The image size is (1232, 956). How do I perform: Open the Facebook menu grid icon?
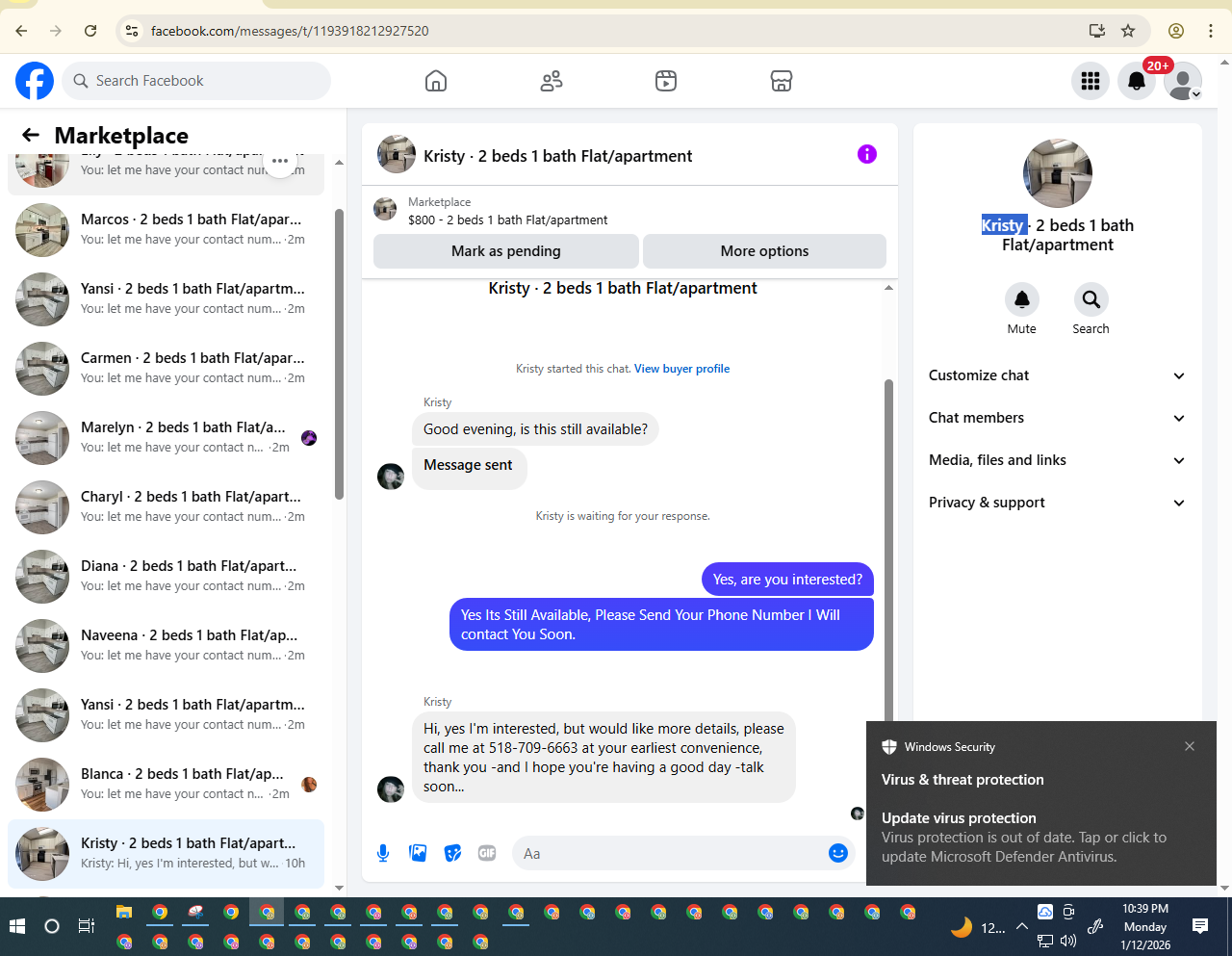coord(1091,81)
